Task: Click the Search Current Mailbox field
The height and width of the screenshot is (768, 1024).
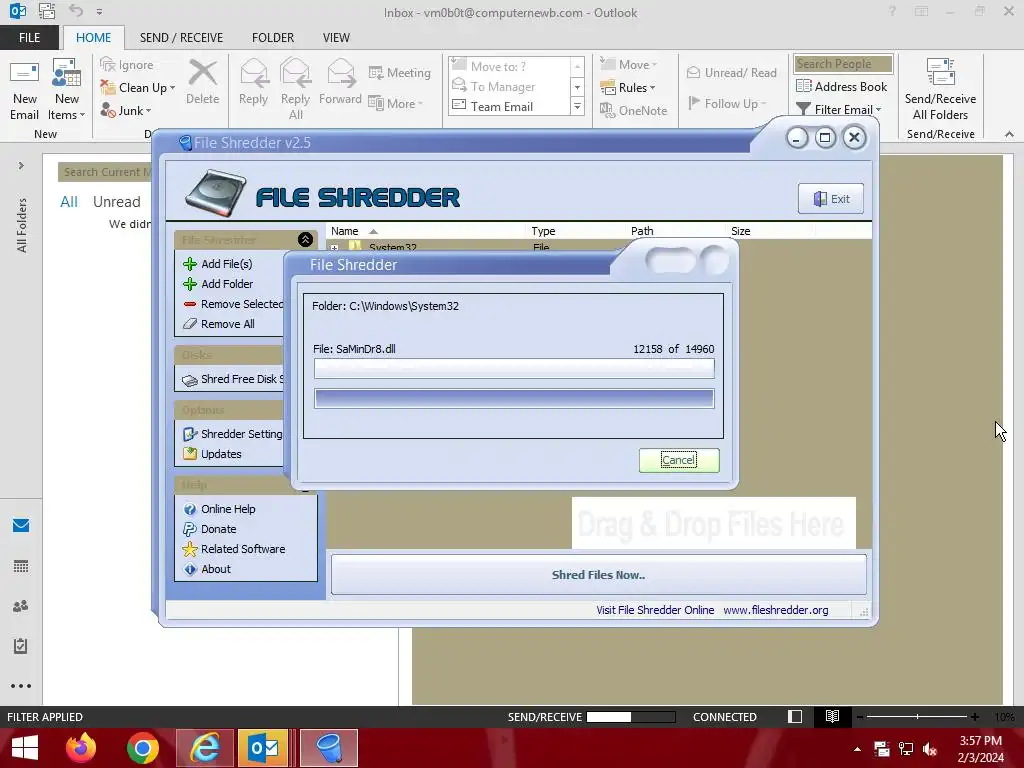Action: 104,172
